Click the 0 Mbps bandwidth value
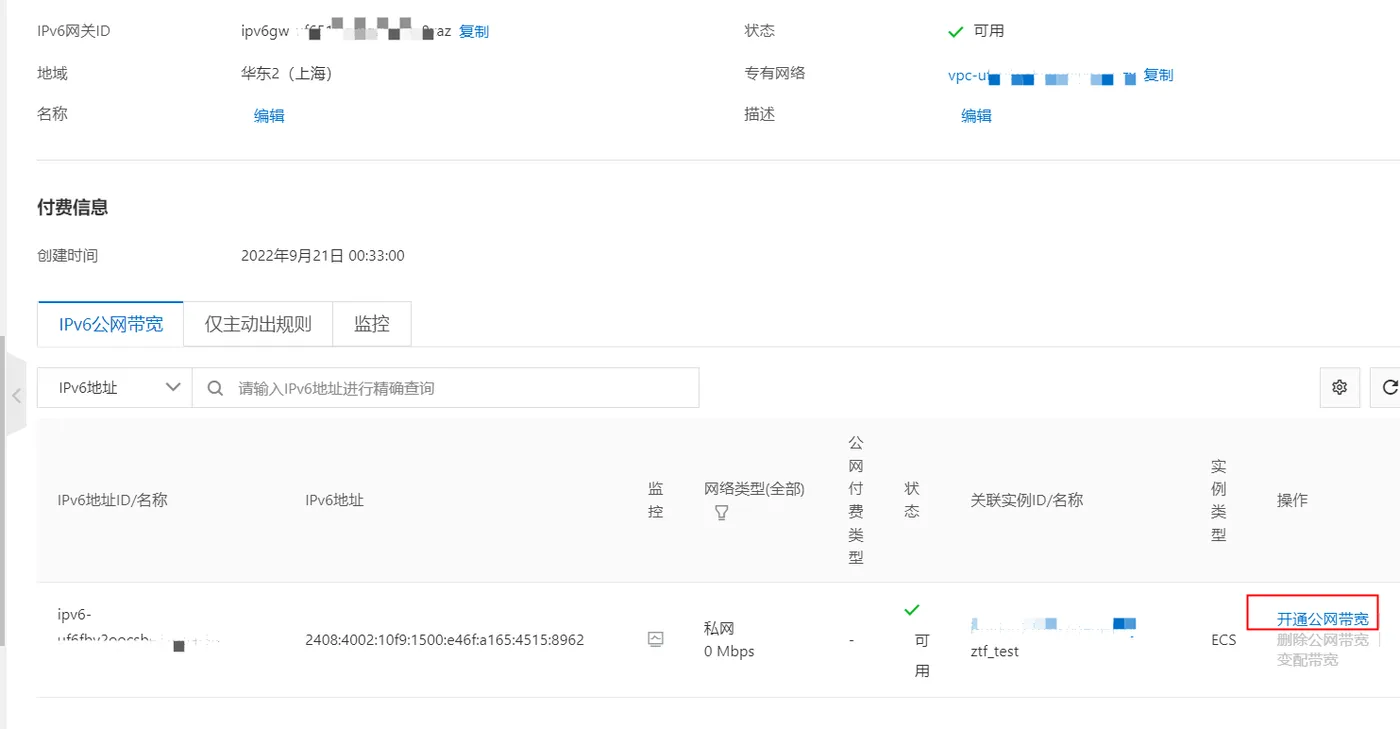This screenshot has width=1400, height=729. [x=729, y=652]
